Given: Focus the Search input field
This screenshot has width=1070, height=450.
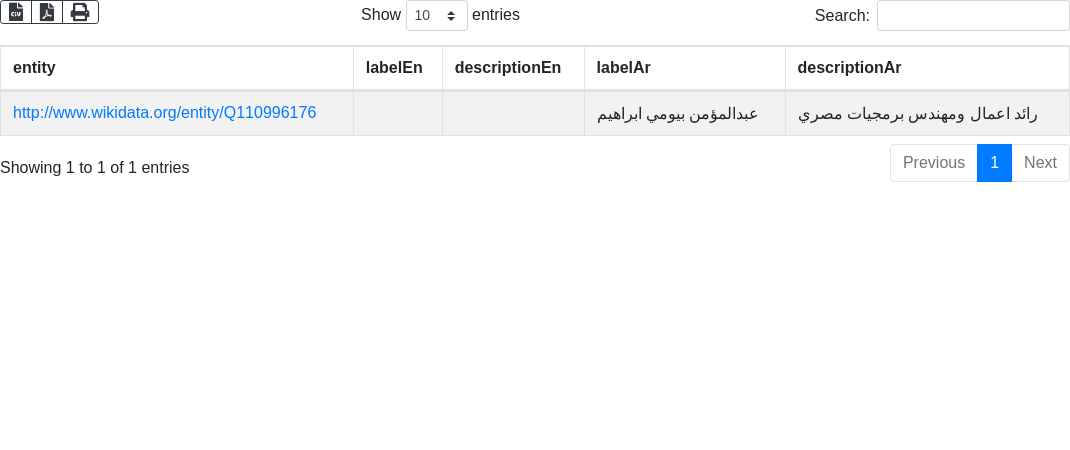Looking at the screenshot, I should pyautogui.click(x=972, y=15).
